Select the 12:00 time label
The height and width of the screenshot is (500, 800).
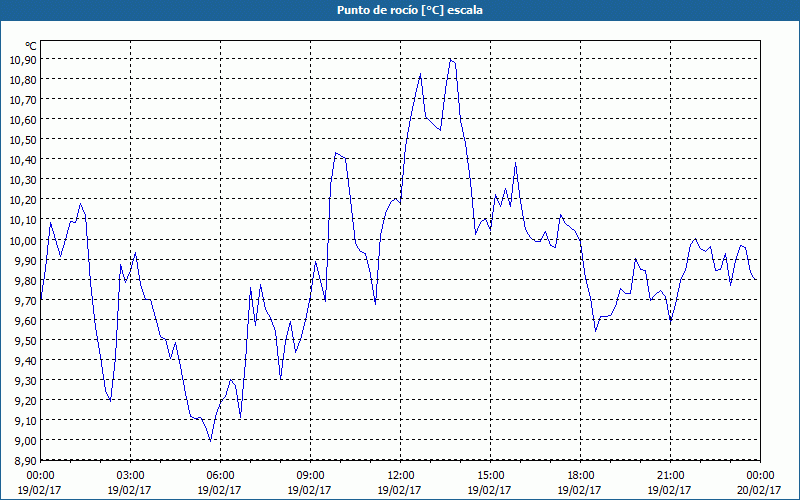(x=401, y=476)
